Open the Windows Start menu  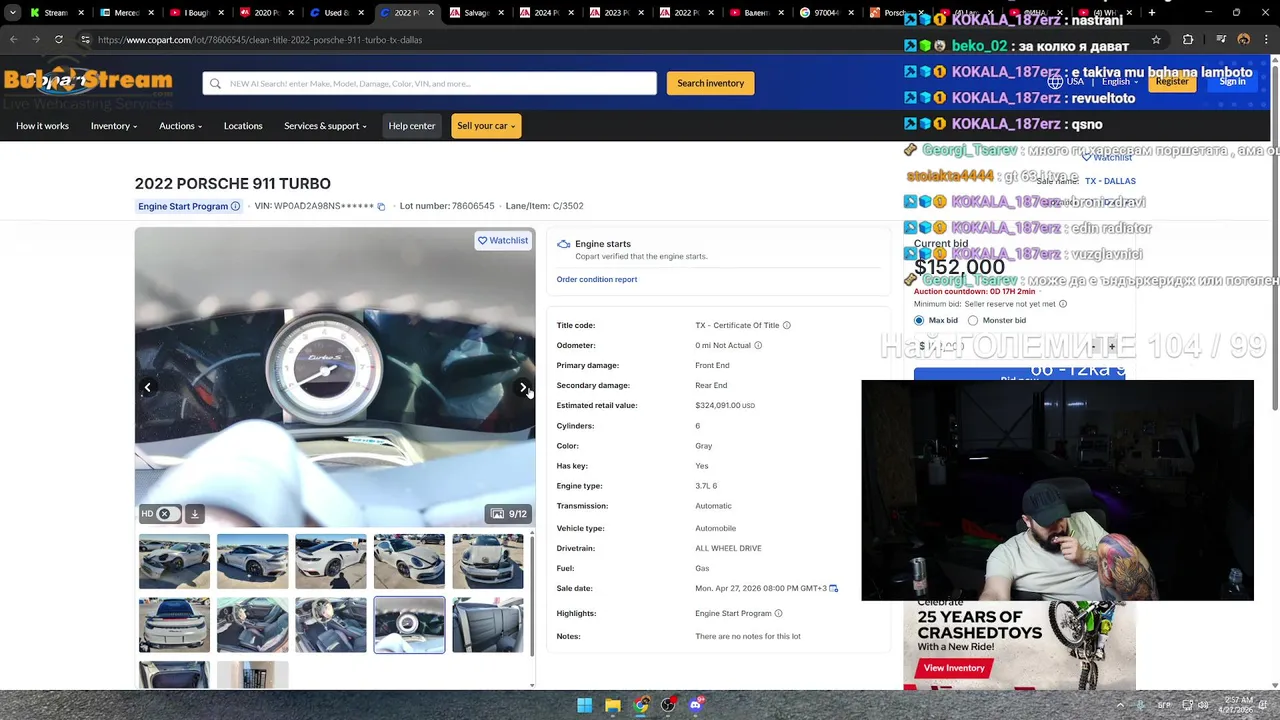click(x=585, y=705)
